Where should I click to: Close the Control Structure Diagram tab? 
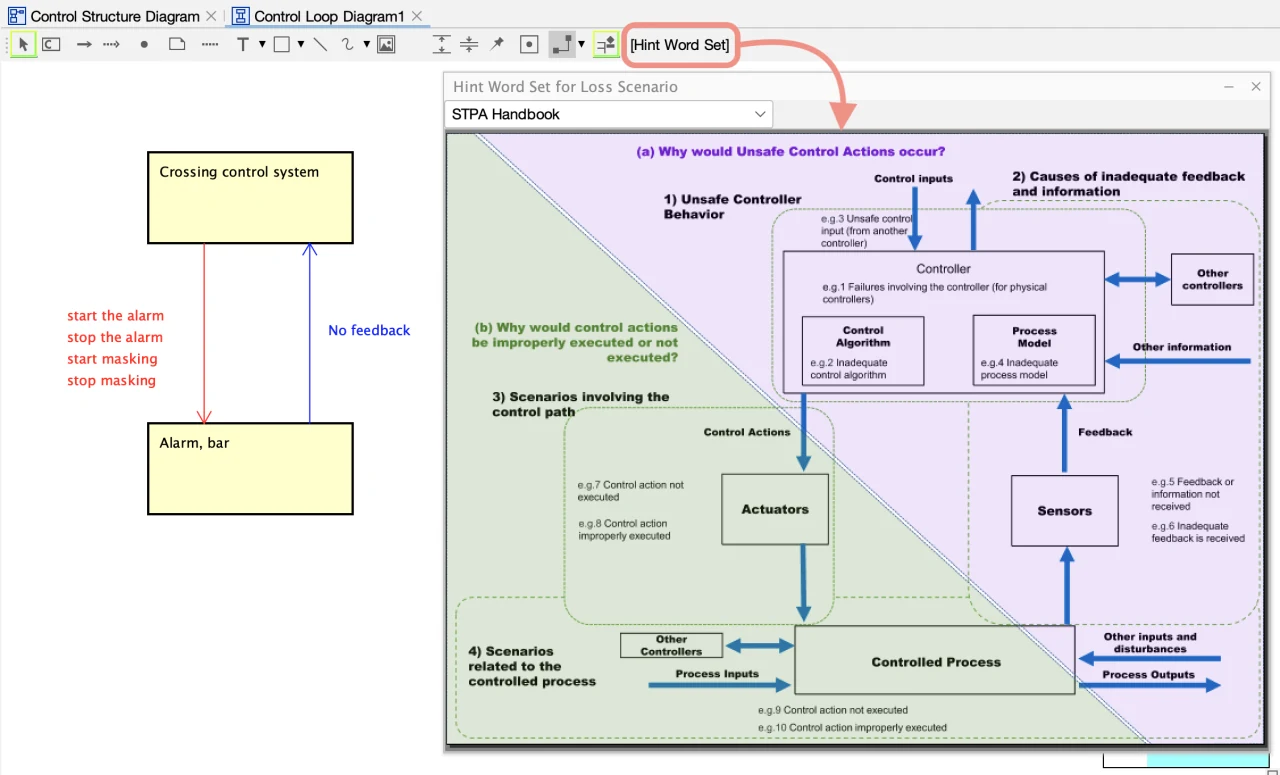click(210, 17)
